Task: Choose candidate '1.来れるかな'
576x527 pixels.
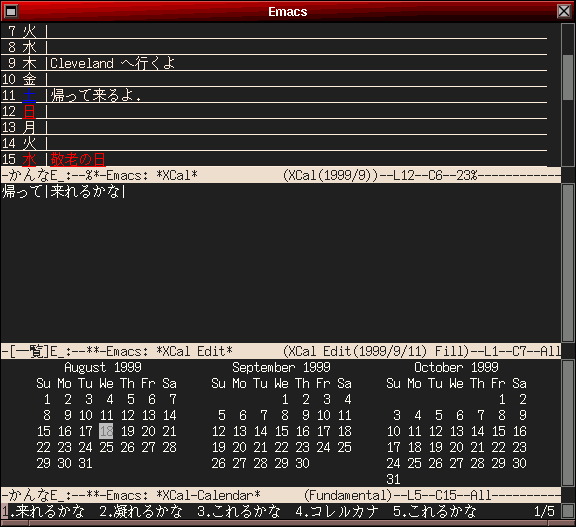Action: (43, 511)
